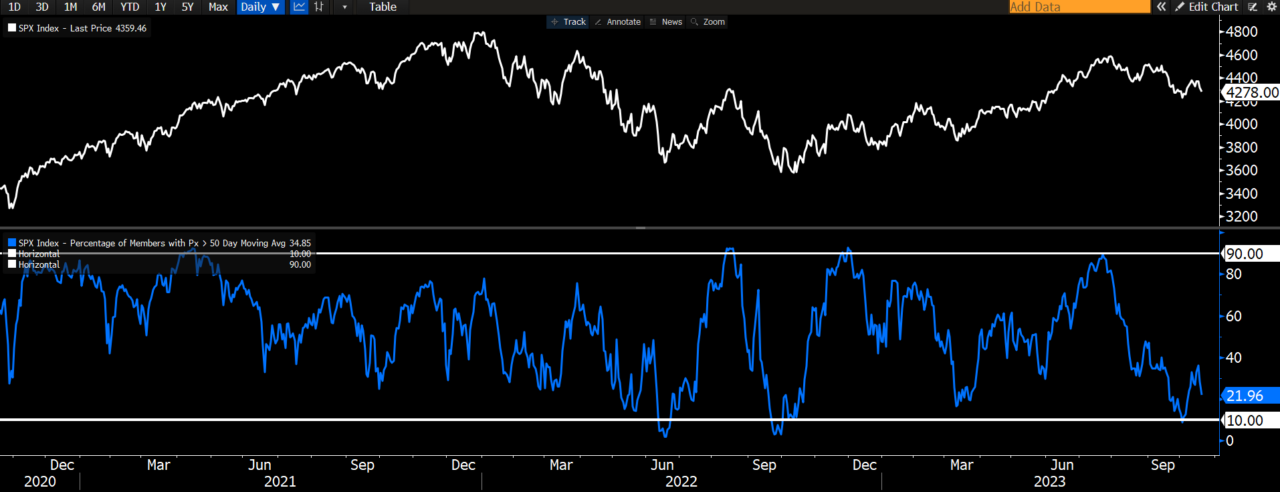Show News markers on chart
Image resolution: width=1280 pixels, height=492 pixels.
(665, 21)
